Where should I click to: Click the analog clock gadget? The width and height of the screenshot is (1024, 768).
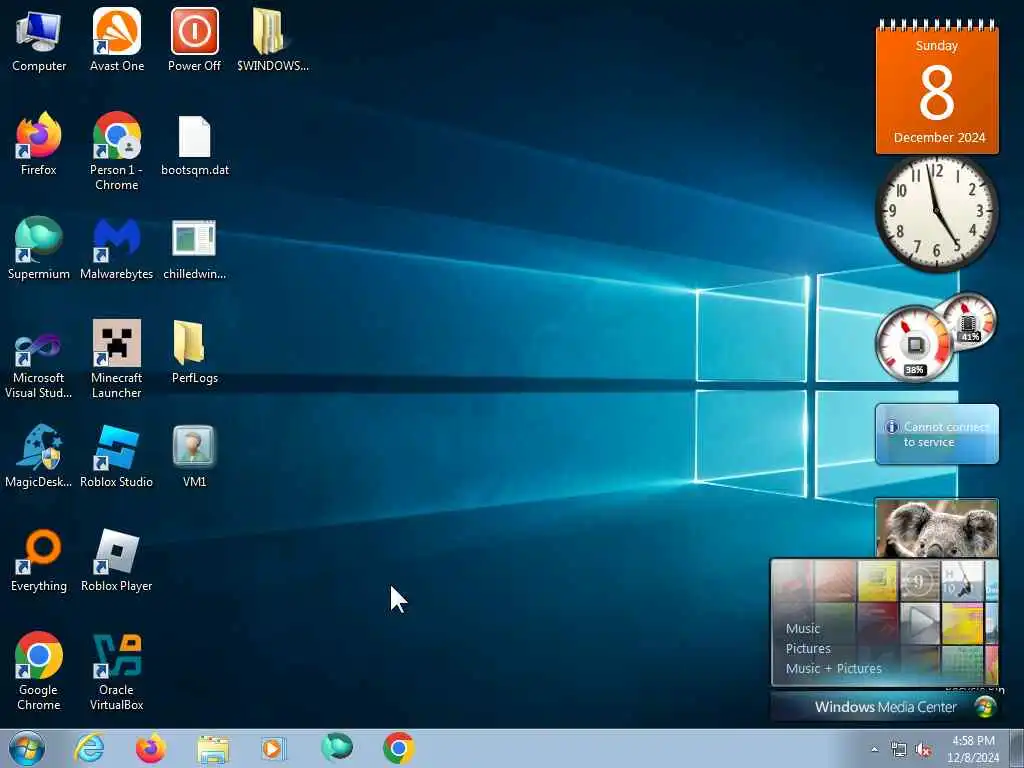pyautogui.click(x=936, y=212)
